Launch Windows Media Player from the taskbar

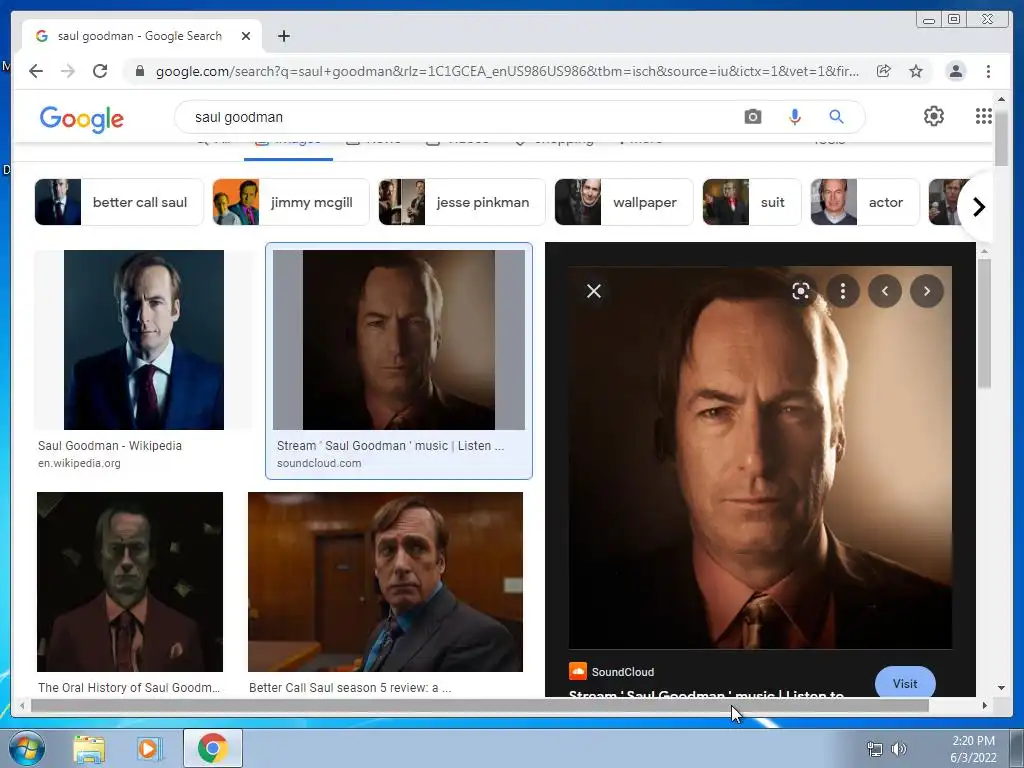pos(149,748)
